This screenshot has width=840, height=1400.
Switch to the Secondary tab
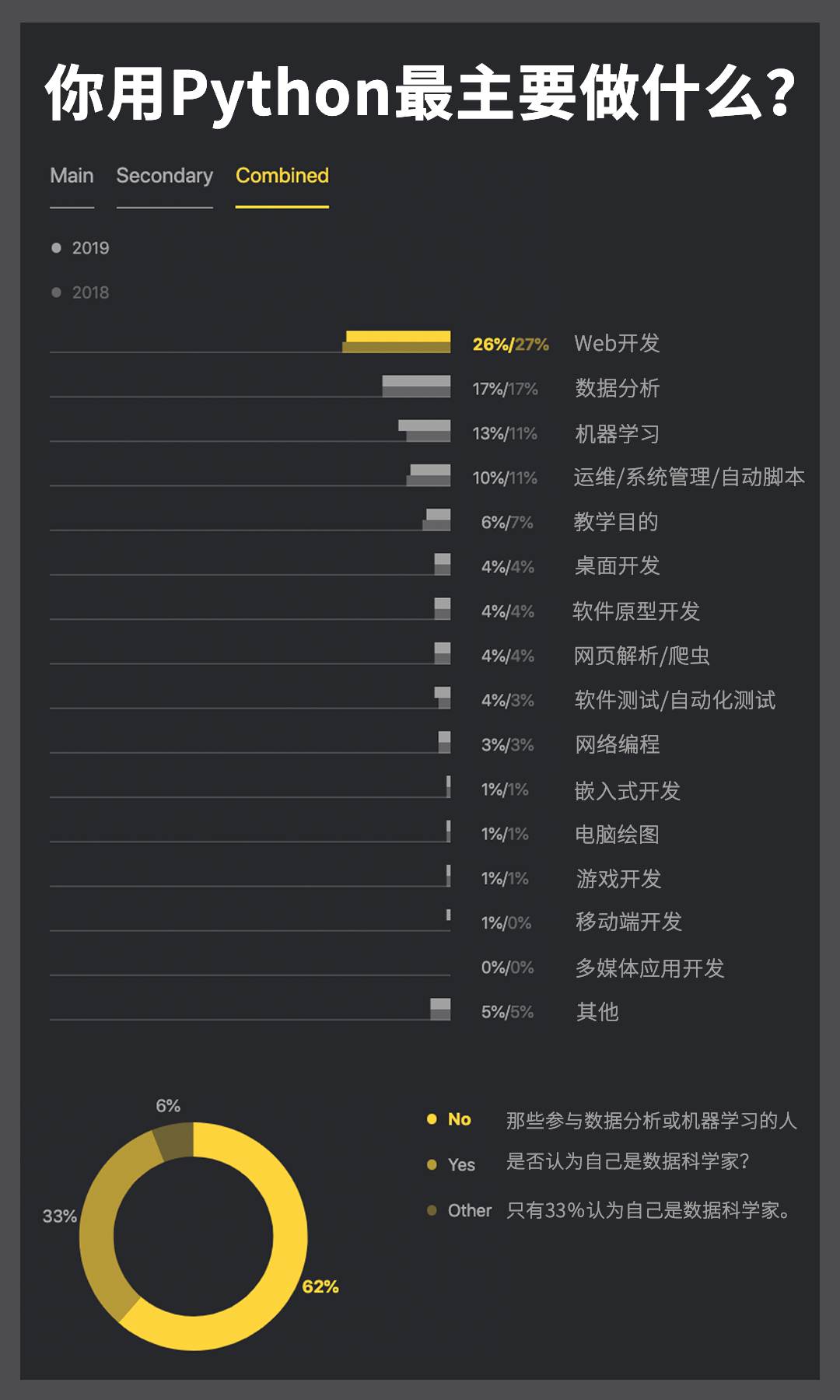(x=164, y=176)
